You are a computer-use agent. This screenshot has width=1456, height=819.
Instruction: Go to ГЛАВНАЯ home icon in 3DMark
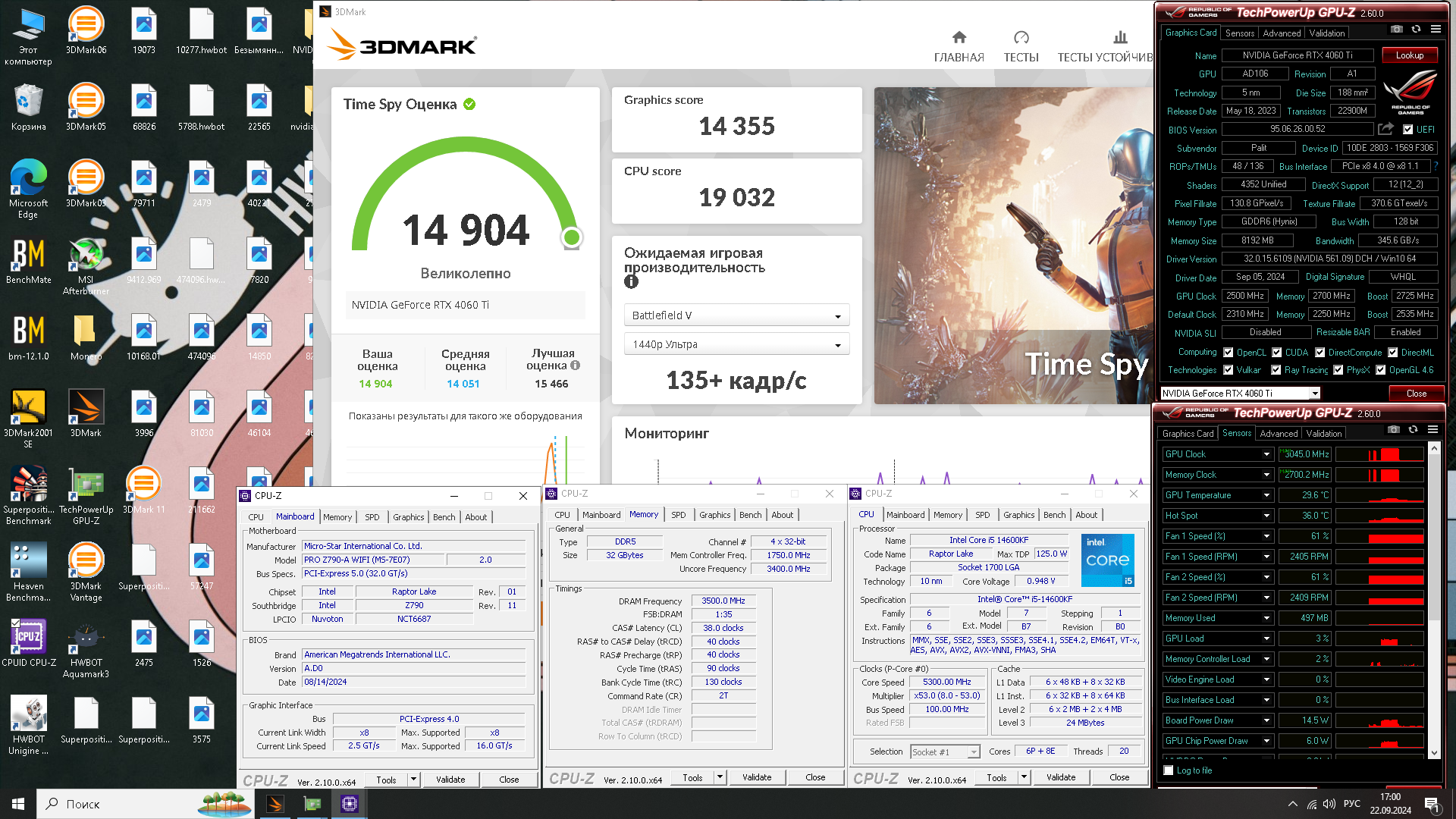click(x=959, y=37)
